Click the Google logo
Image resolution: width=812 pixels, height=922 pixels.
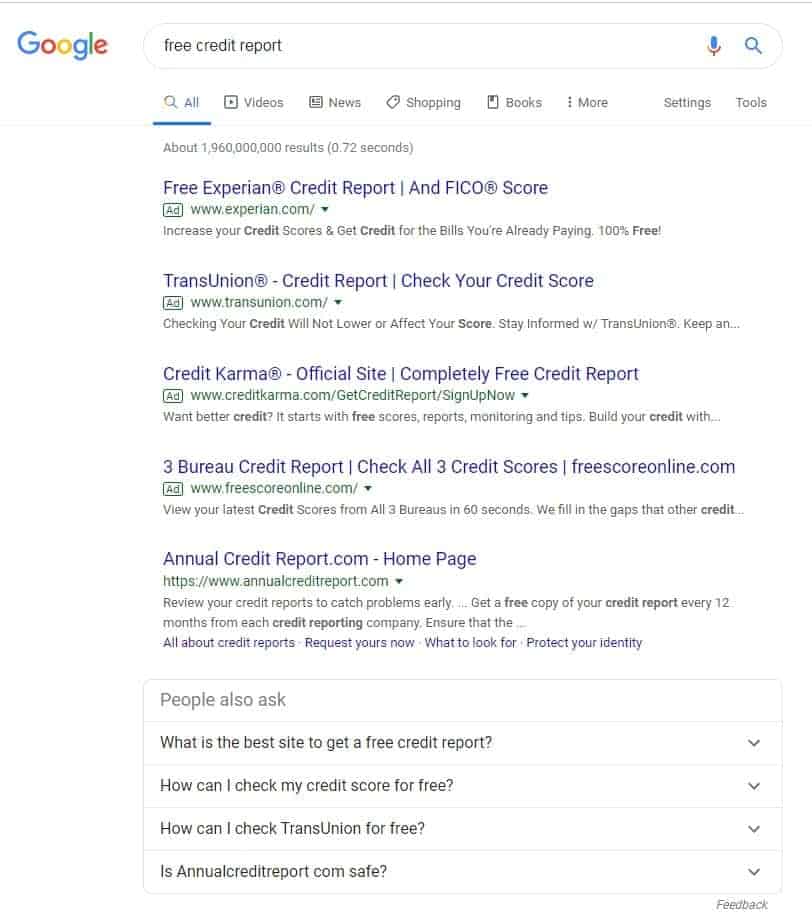62,45
